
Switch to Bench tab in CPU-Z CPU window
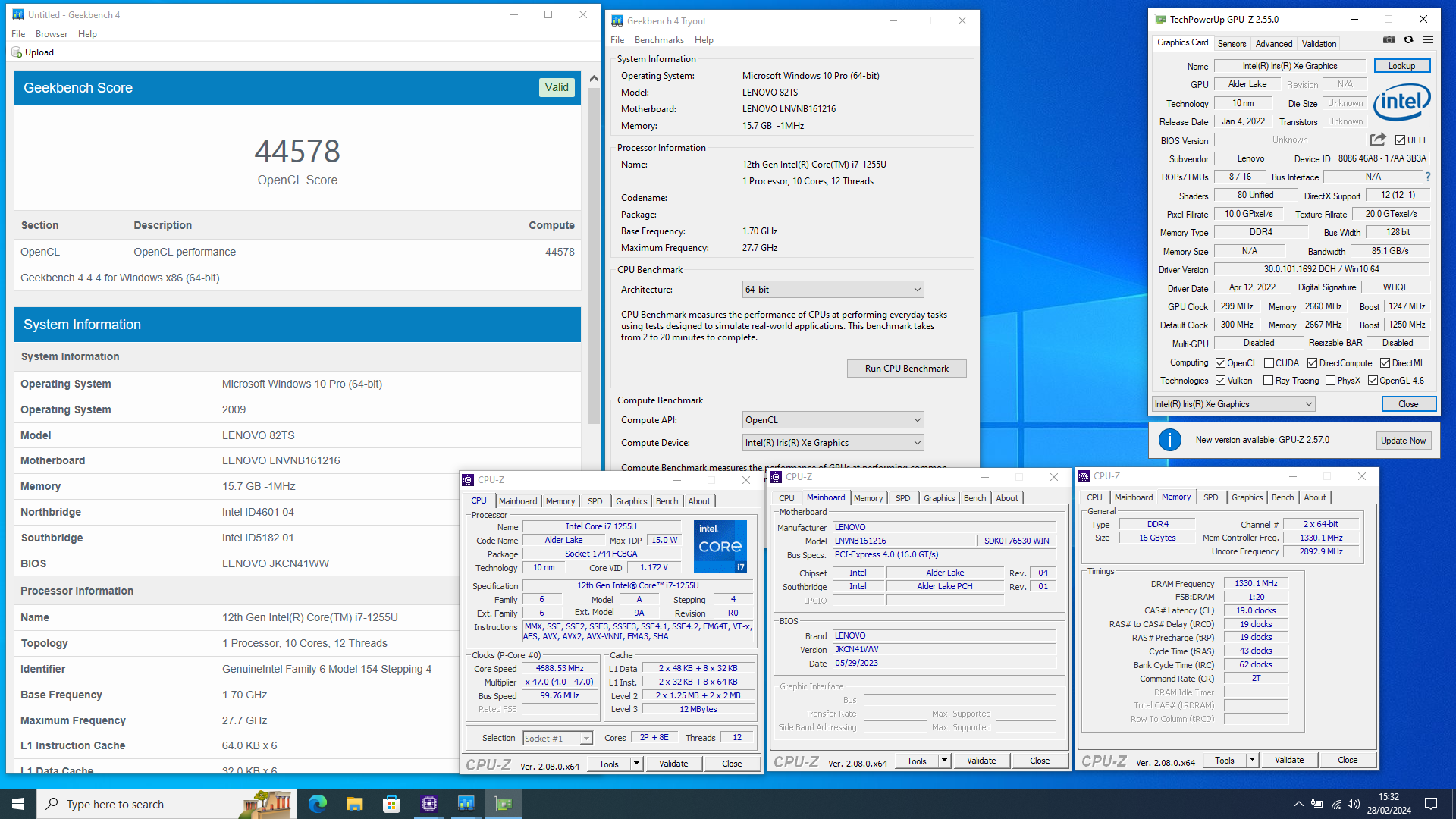pyautogui.click(x=667, y=501)
